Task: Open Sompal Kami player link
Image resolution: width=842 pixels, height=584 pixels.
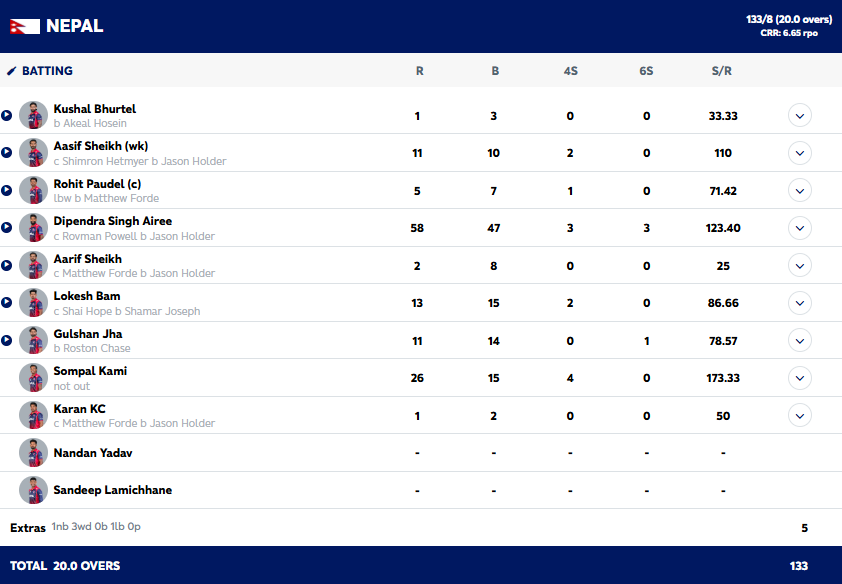Action: click(x=90, y=371)
